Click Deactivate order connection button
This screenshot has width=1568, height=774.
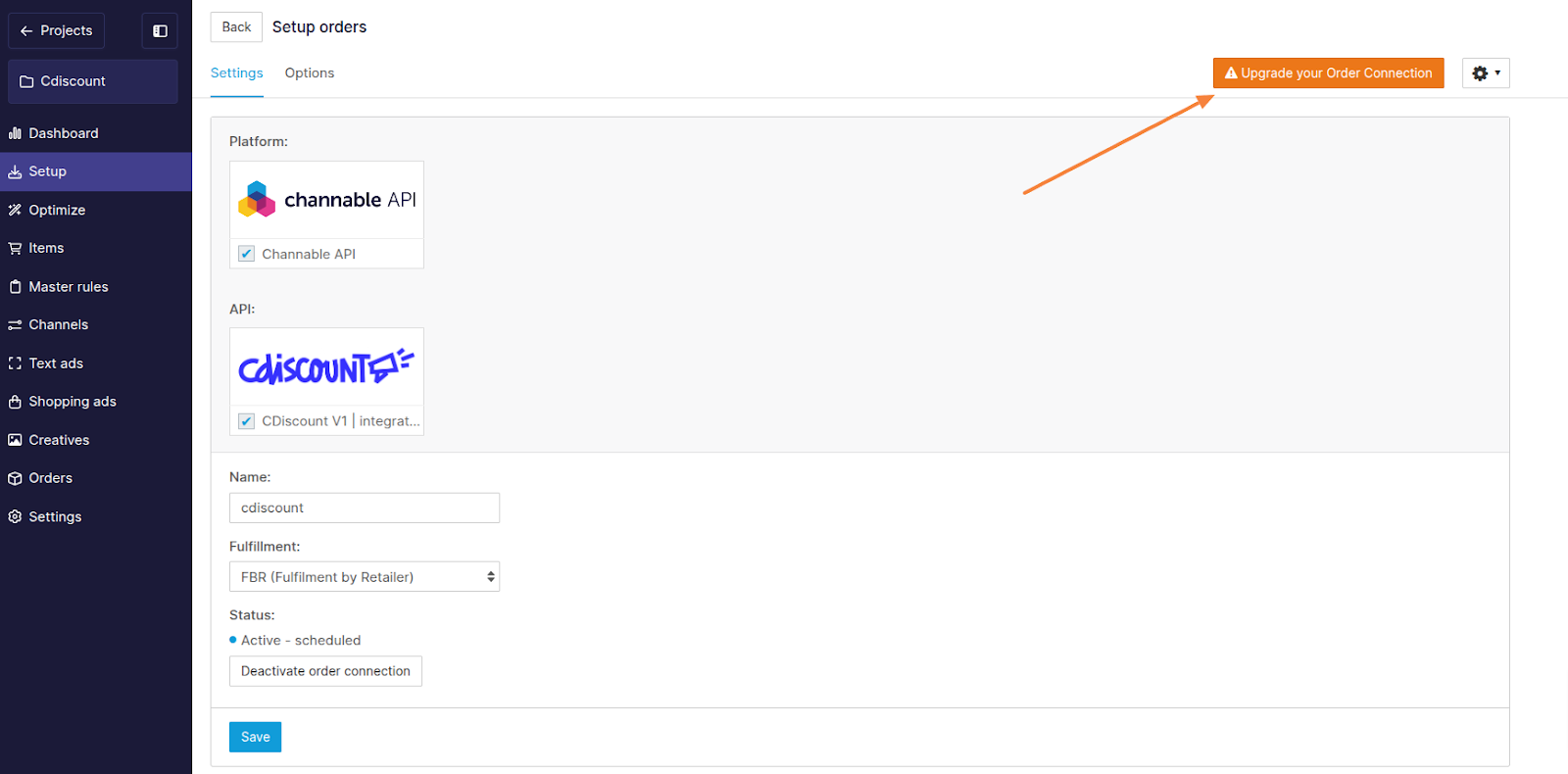(x=325, y=671)
